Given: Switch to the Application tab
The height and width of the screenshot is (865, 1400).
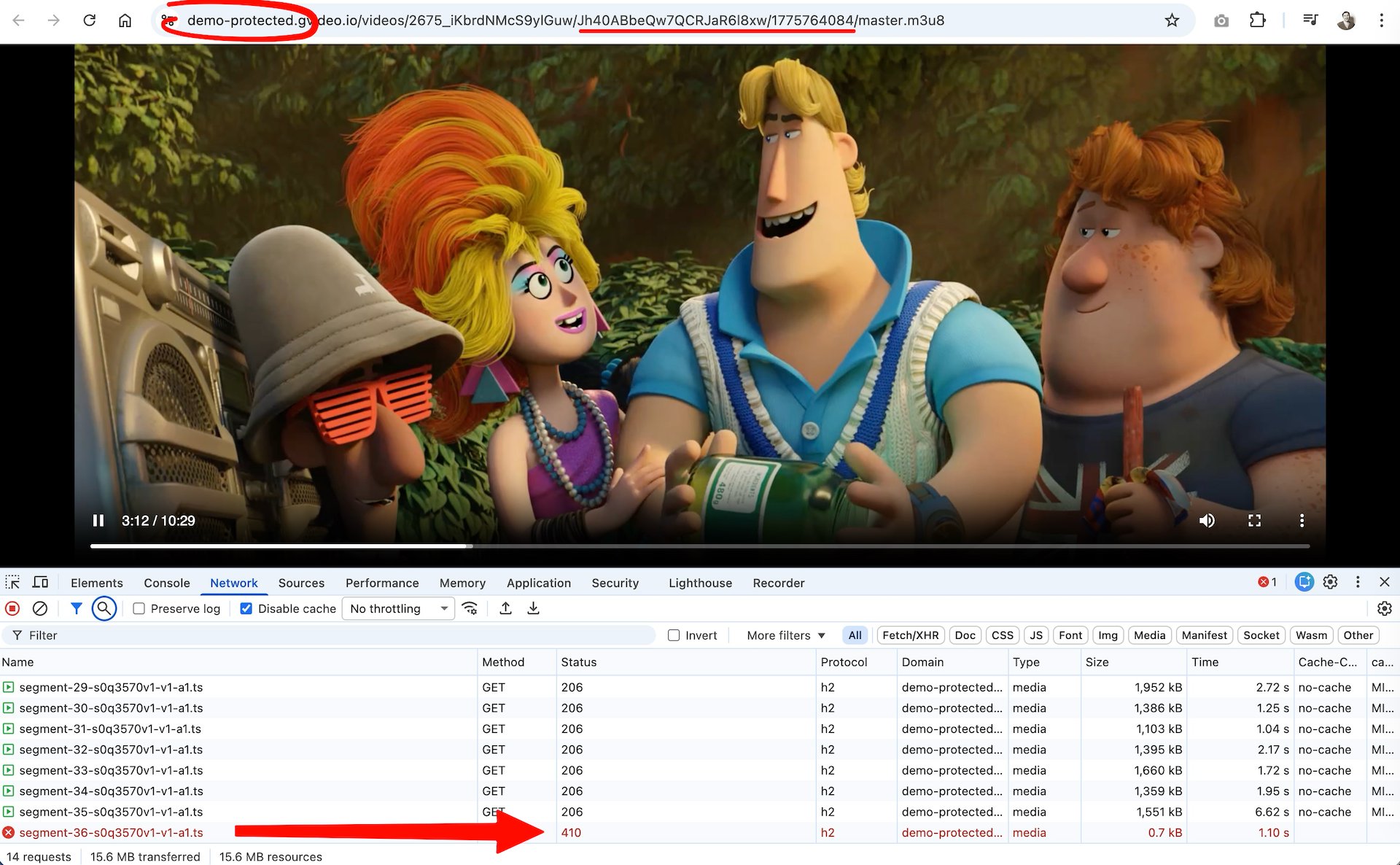Looking at the screenshot, I should point(539,583).
